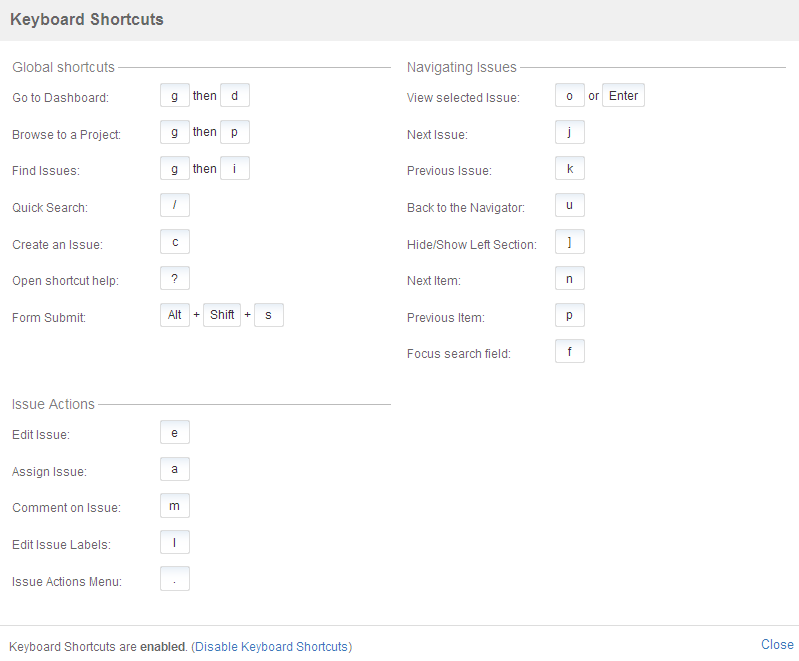The width and height of the screenshot is (799, 661).
Task: Click the 'u' key for Back to the Navigator
Action: click(570, 205)
